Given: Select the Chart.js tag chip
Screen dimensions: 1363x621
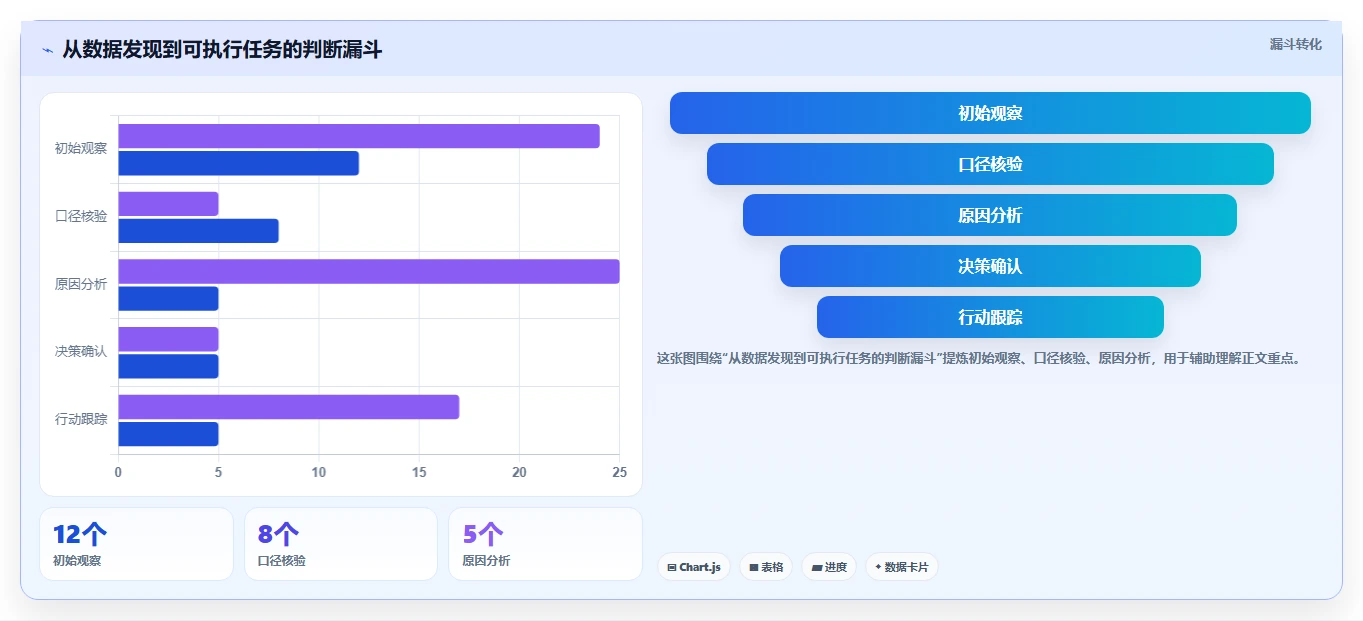Looking at the screenshot, I should coord(694,567).
